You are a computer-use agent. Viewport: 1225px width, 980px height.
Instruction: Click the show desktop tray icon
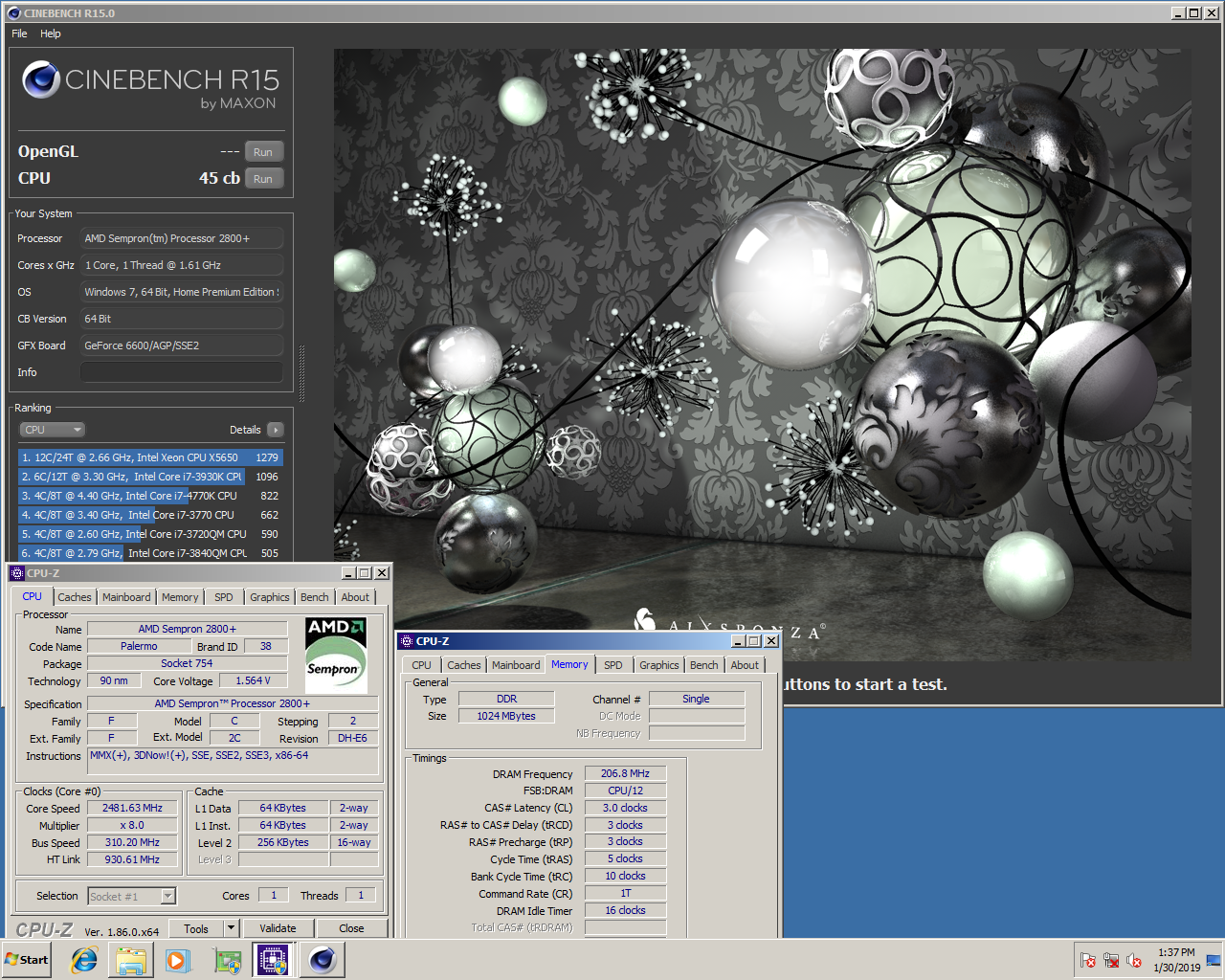click(1214, 960)
